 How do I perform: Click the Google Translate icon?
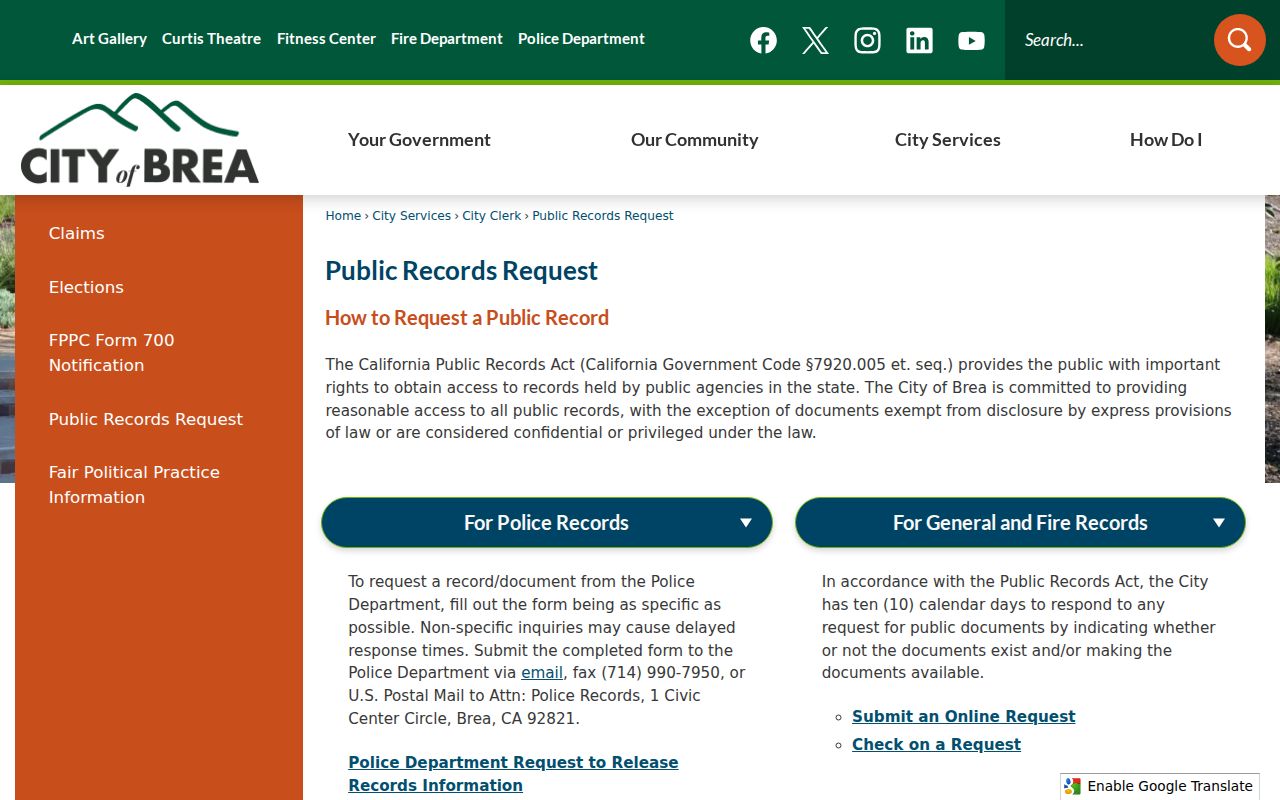click(1073, 786)
